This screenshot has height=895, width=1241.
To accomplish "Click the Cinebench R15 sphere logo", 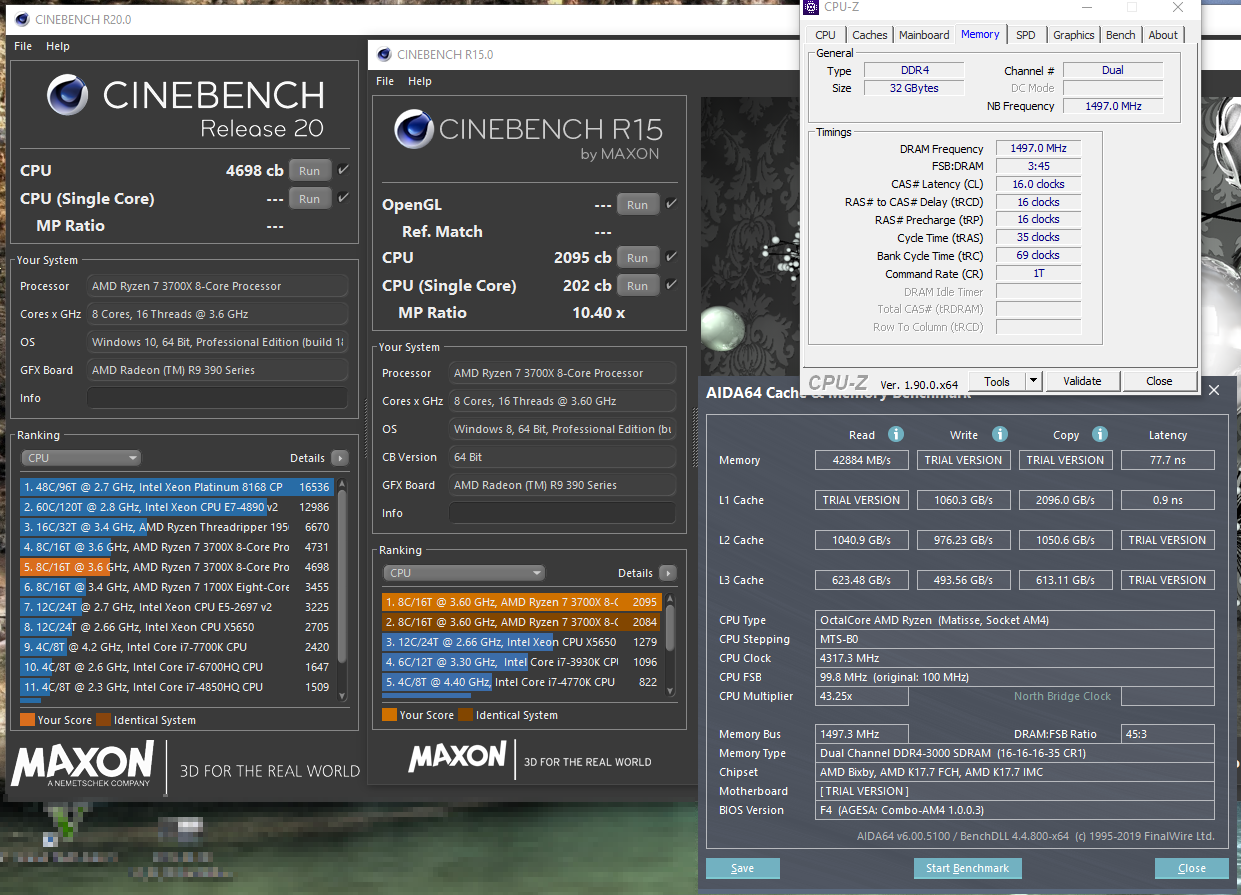I will pos(412,129).
